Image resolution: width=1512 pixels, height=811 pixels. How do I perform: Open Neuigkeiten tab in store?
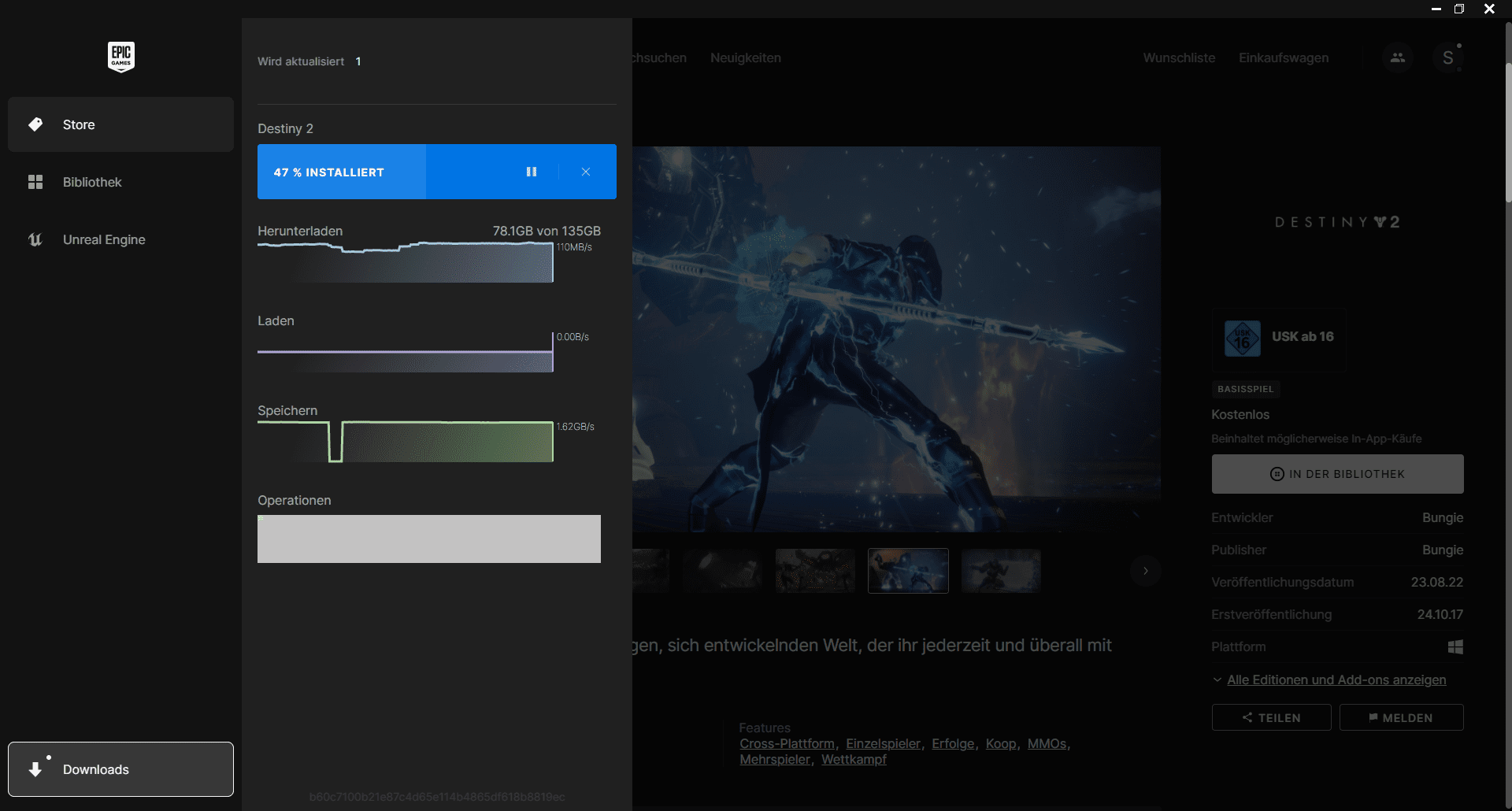coord(746,57)
